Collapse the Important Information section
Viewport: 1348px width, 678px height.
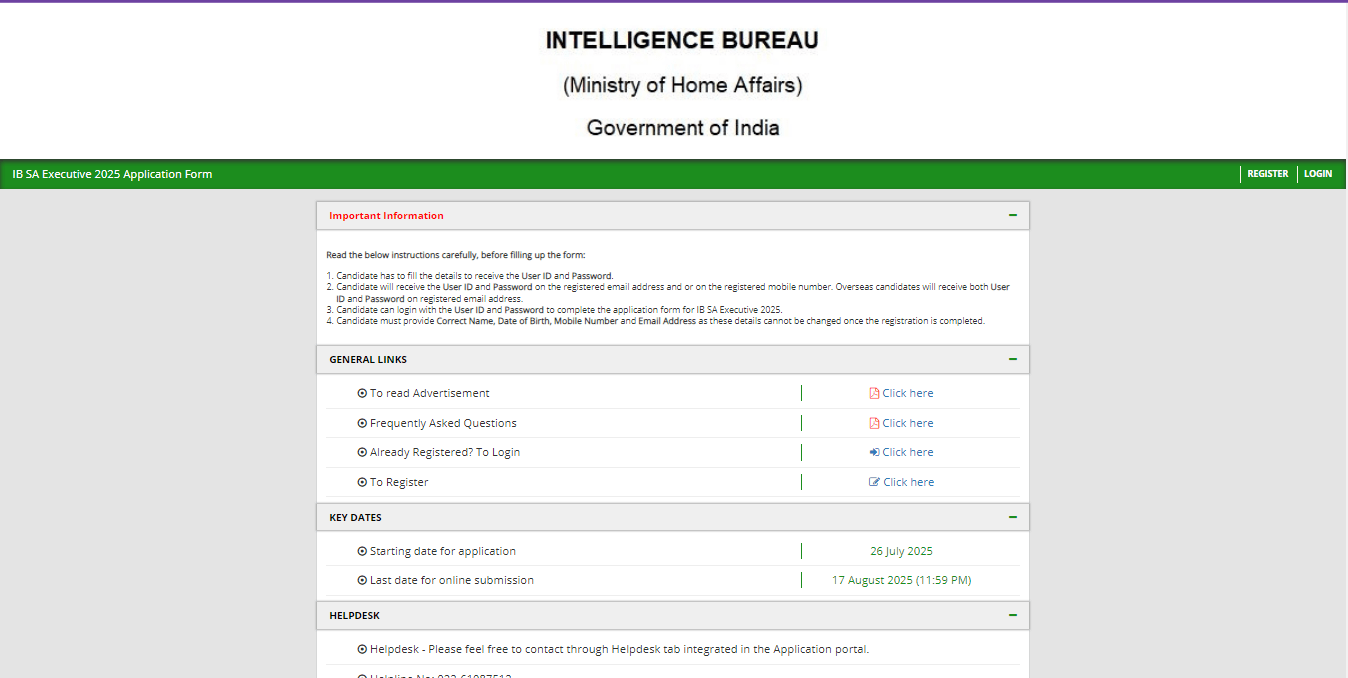(1014, 214)
